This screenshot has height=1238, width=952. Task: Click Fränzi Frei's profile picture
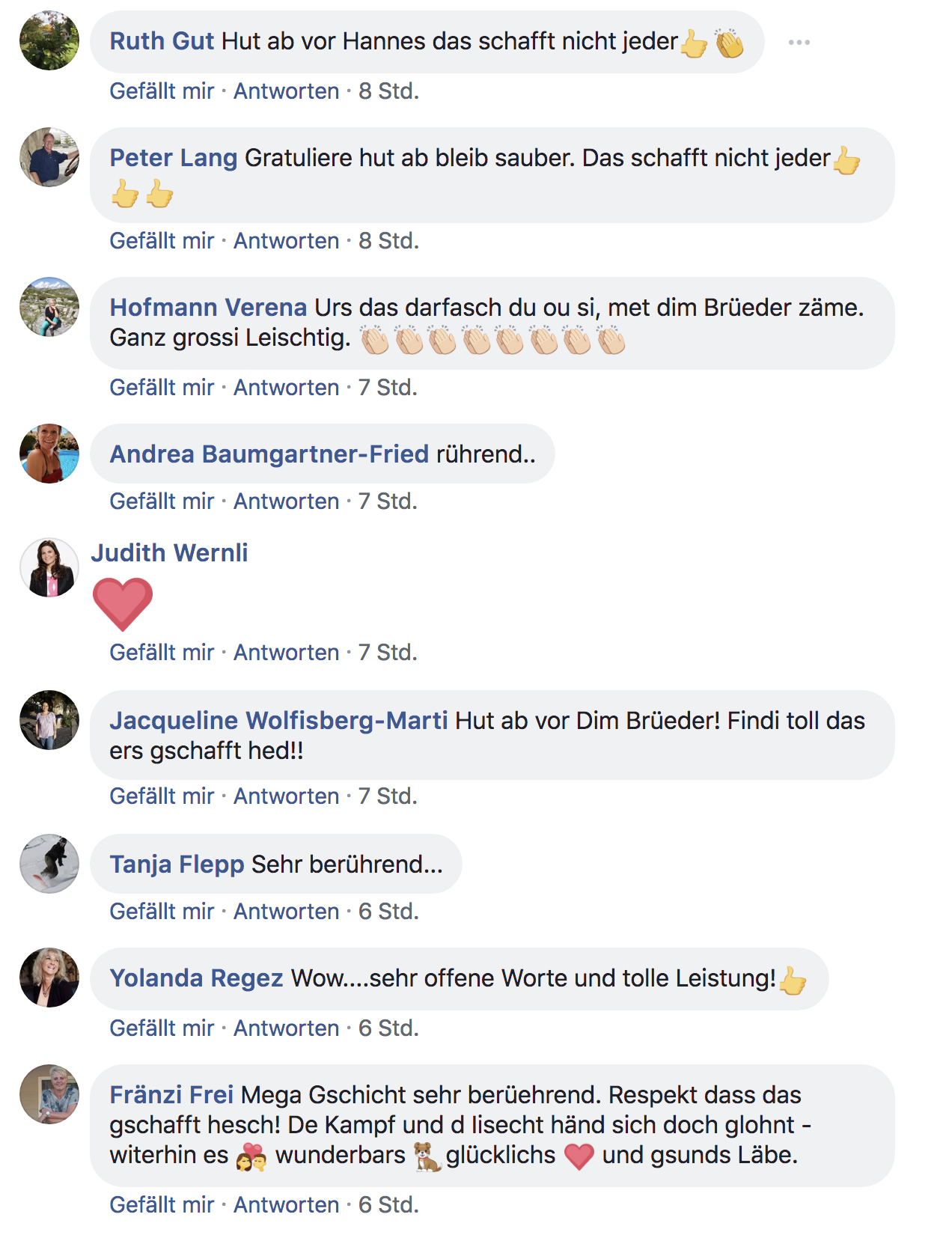pos(49,1094)
